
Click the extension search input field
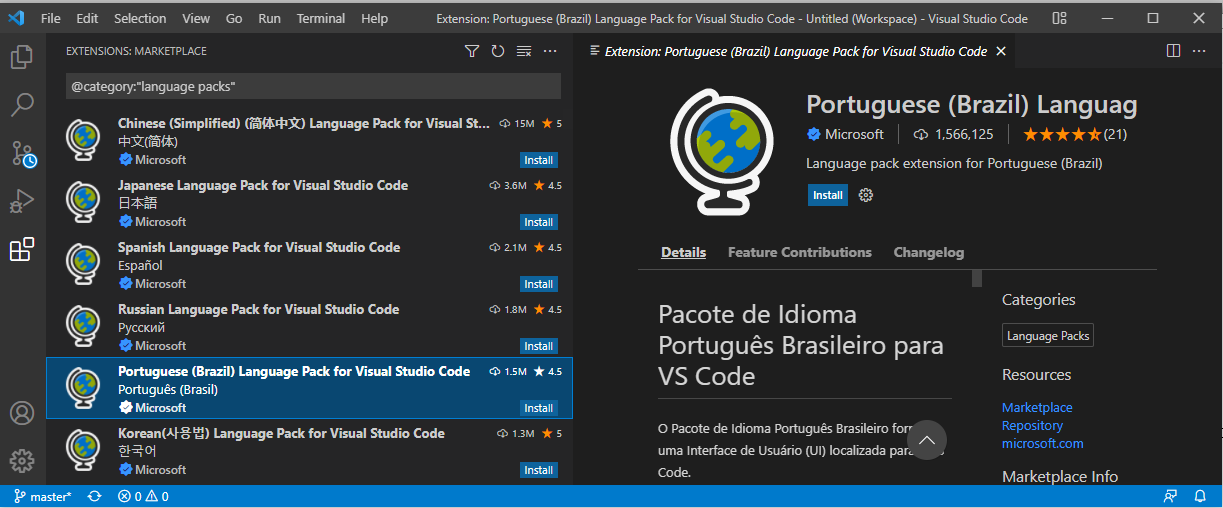(x=313, y=86)
